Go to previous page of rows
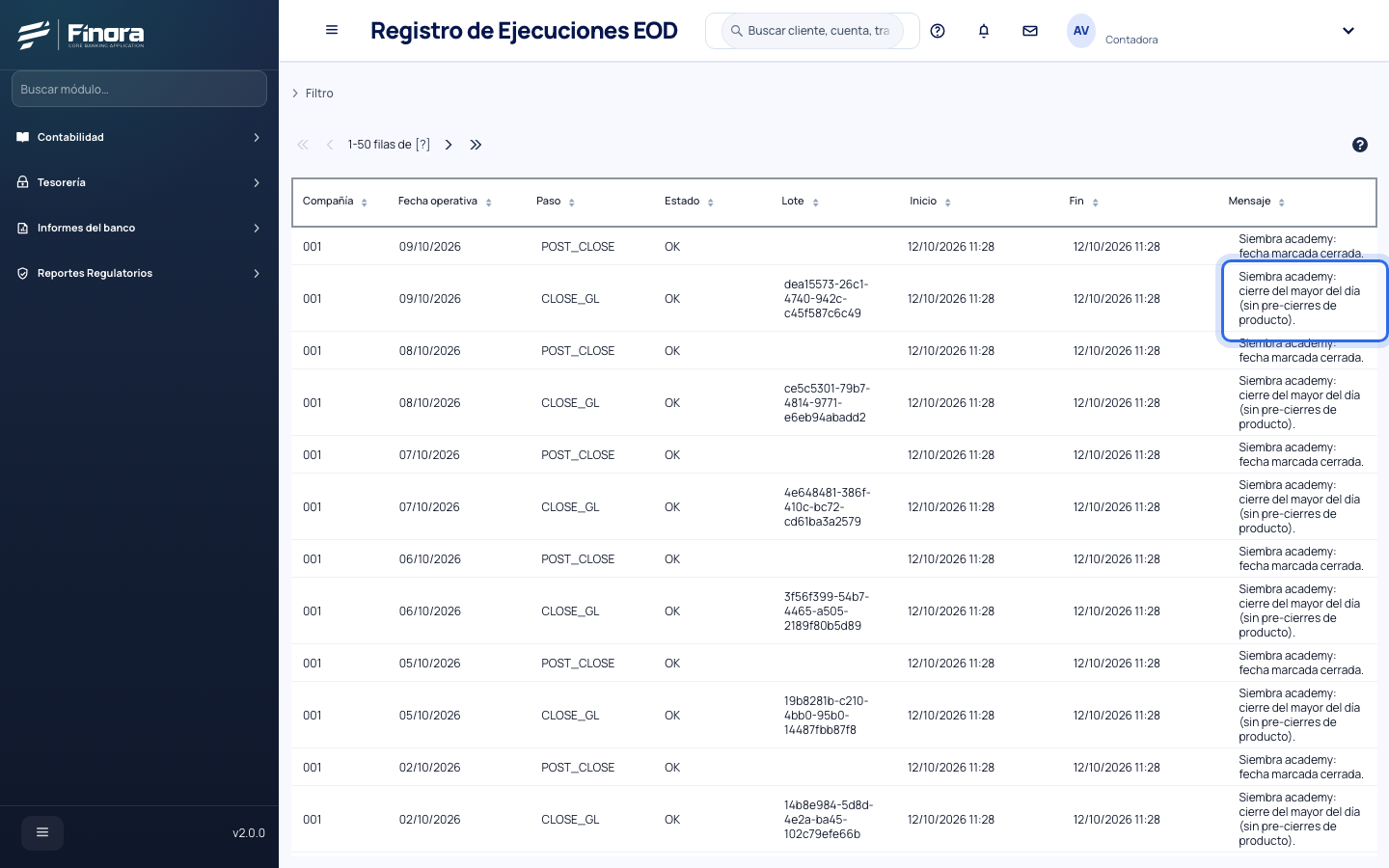The height and width of the screenshot is (868, 1389). coord(330,145)
